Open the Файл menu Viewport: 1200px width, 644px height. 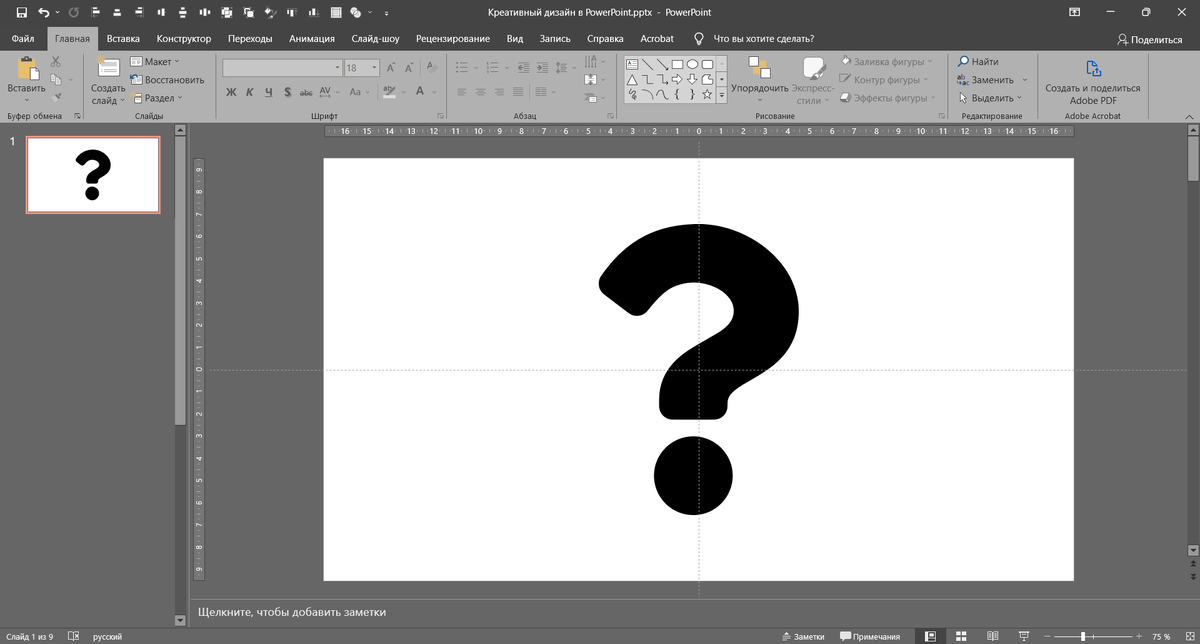23,38
